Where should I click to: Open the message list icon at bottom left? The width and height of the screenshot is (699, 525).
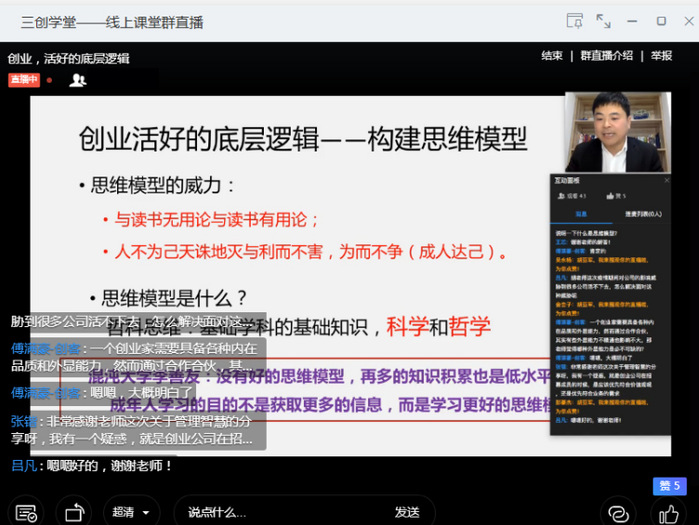[27, 513]
